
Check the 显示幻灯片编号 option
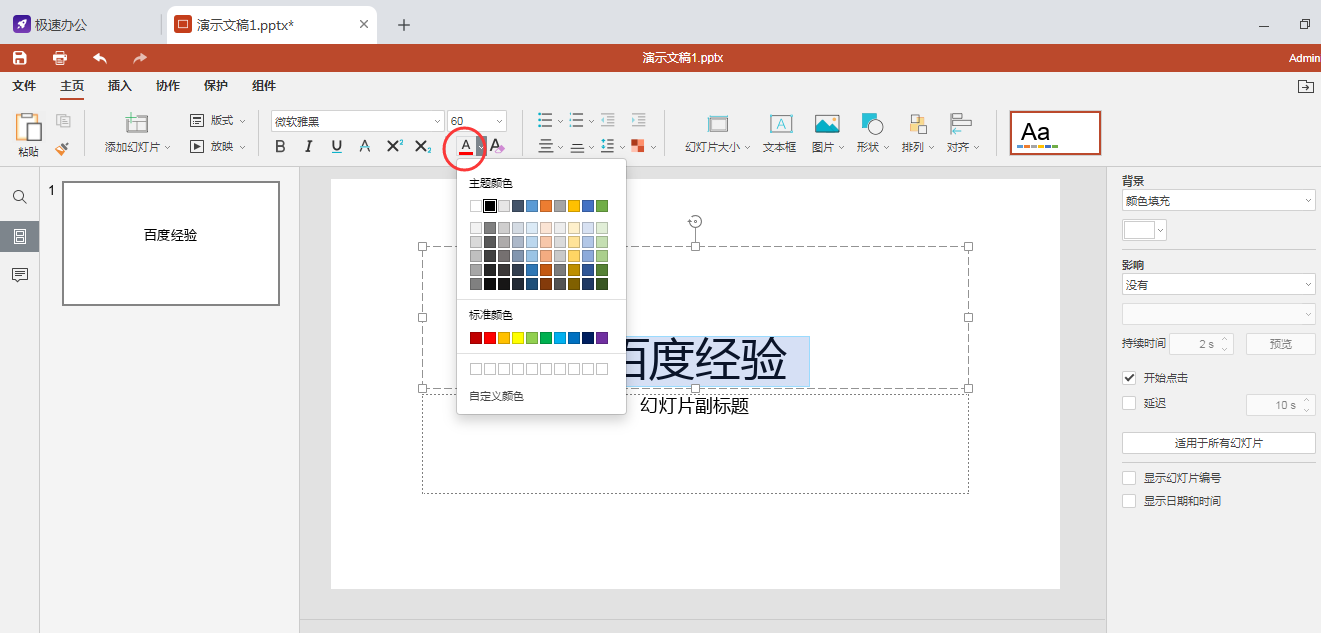coord(1129,478)
